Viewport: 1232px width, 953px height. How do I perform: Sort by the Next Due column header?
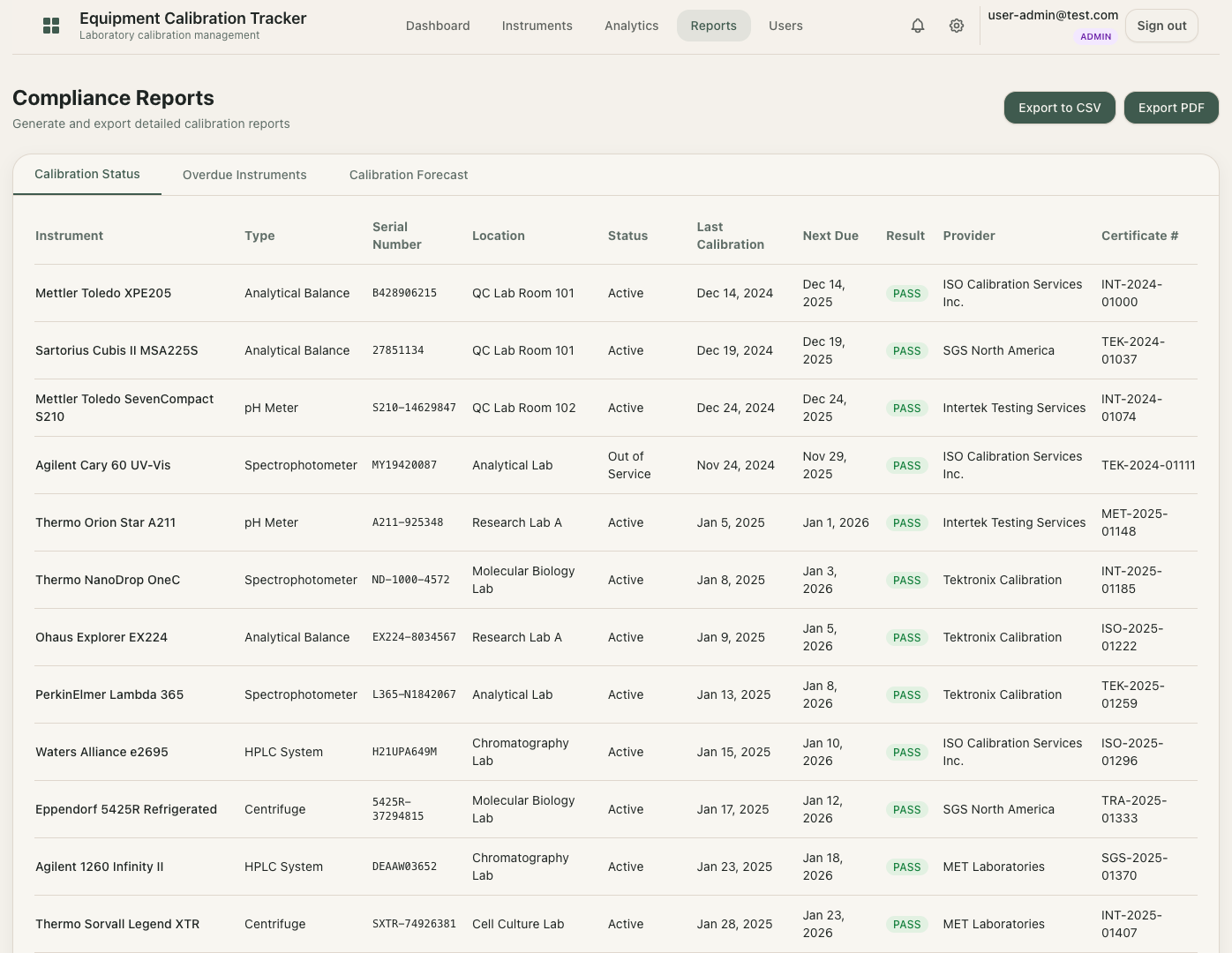(830, 236)
